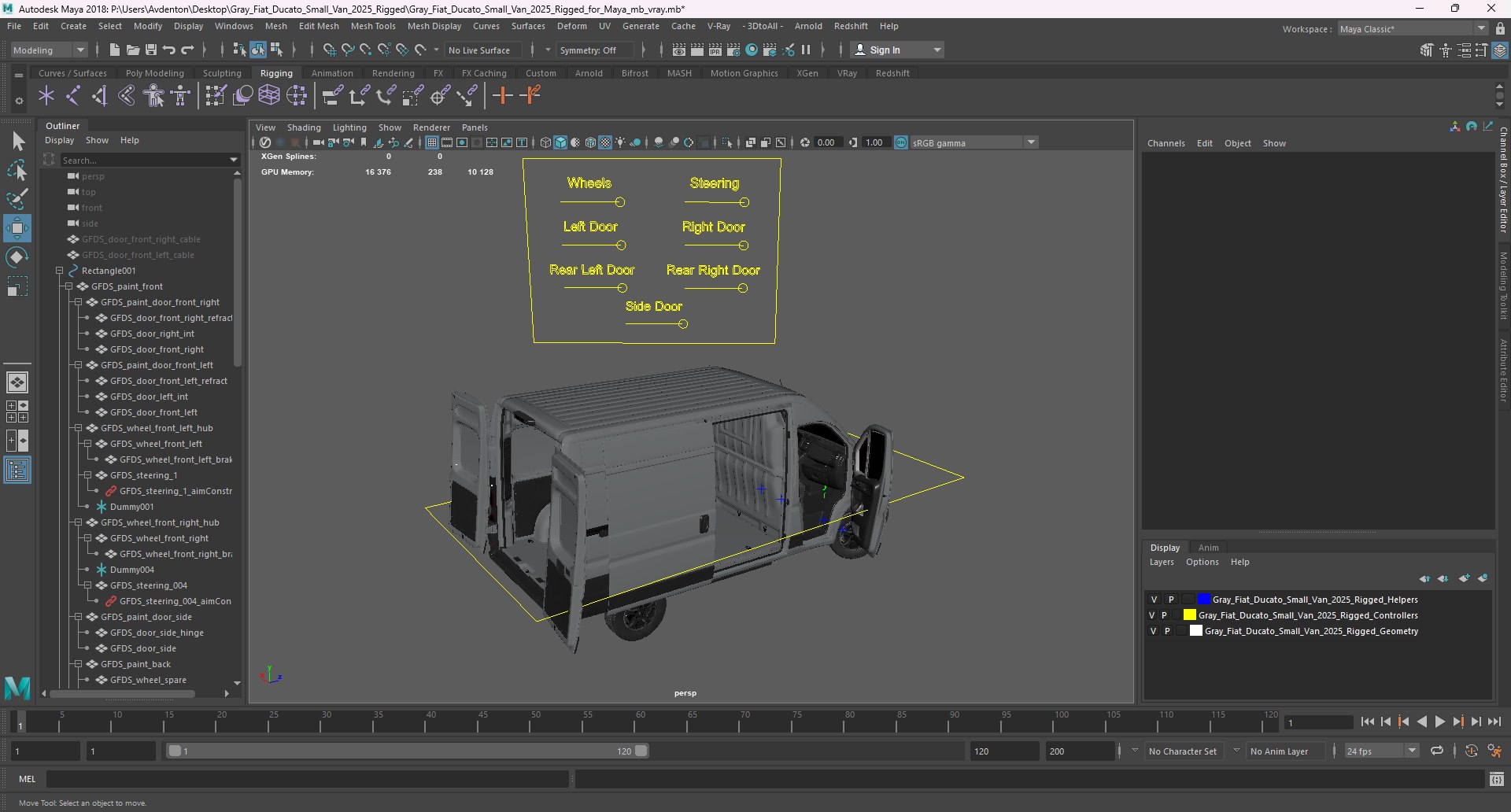Click the Auto keyframe toggle icon
This screenshot has width=1511, height=812.
(1472, 751)
